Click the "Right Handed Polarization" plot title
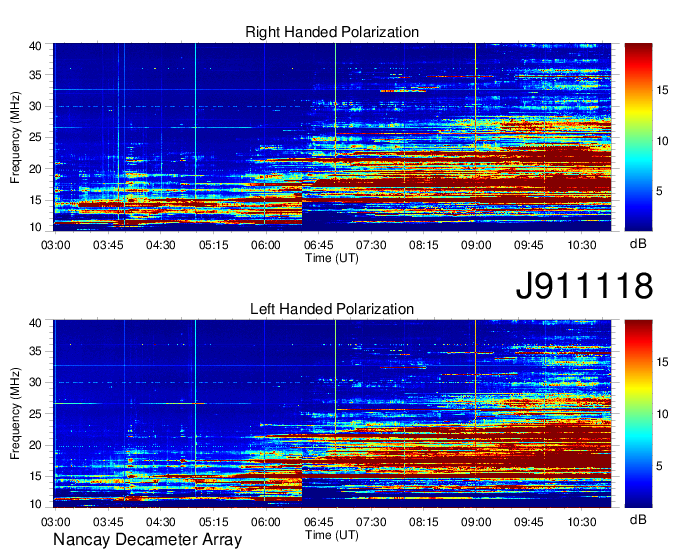 [332, 32]
